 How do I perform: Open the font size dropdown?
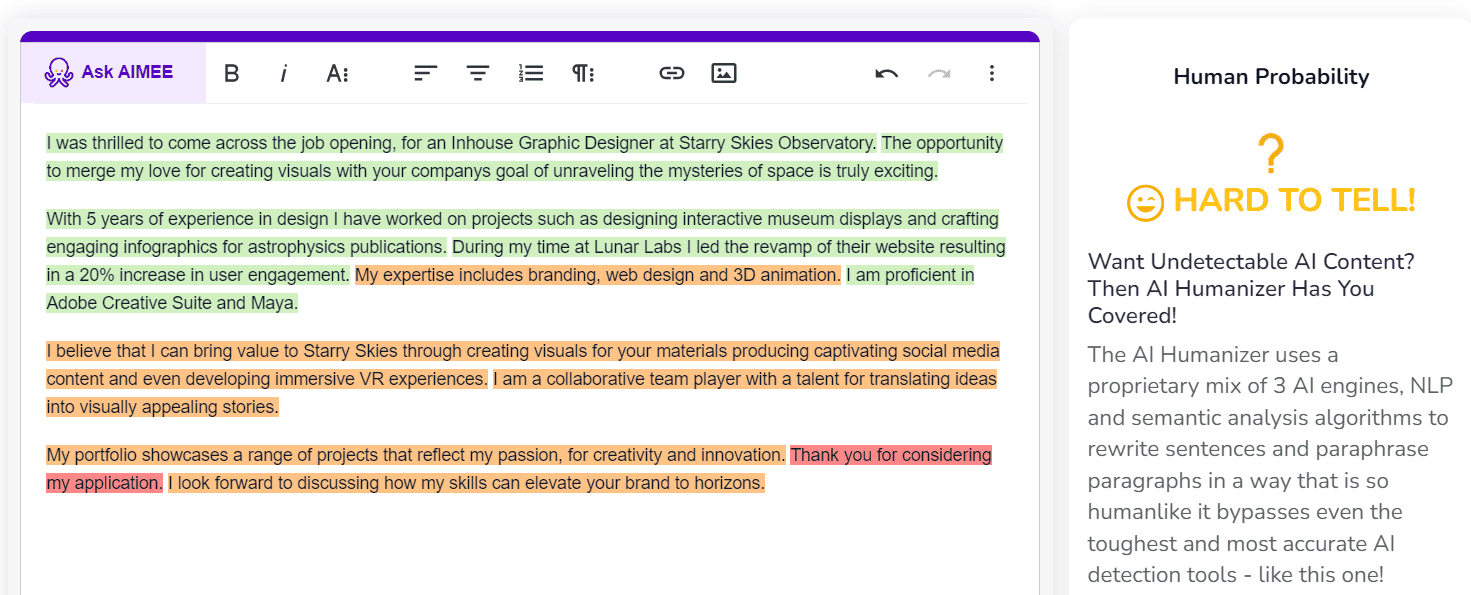pyautogui.click(x=337, y=73)
